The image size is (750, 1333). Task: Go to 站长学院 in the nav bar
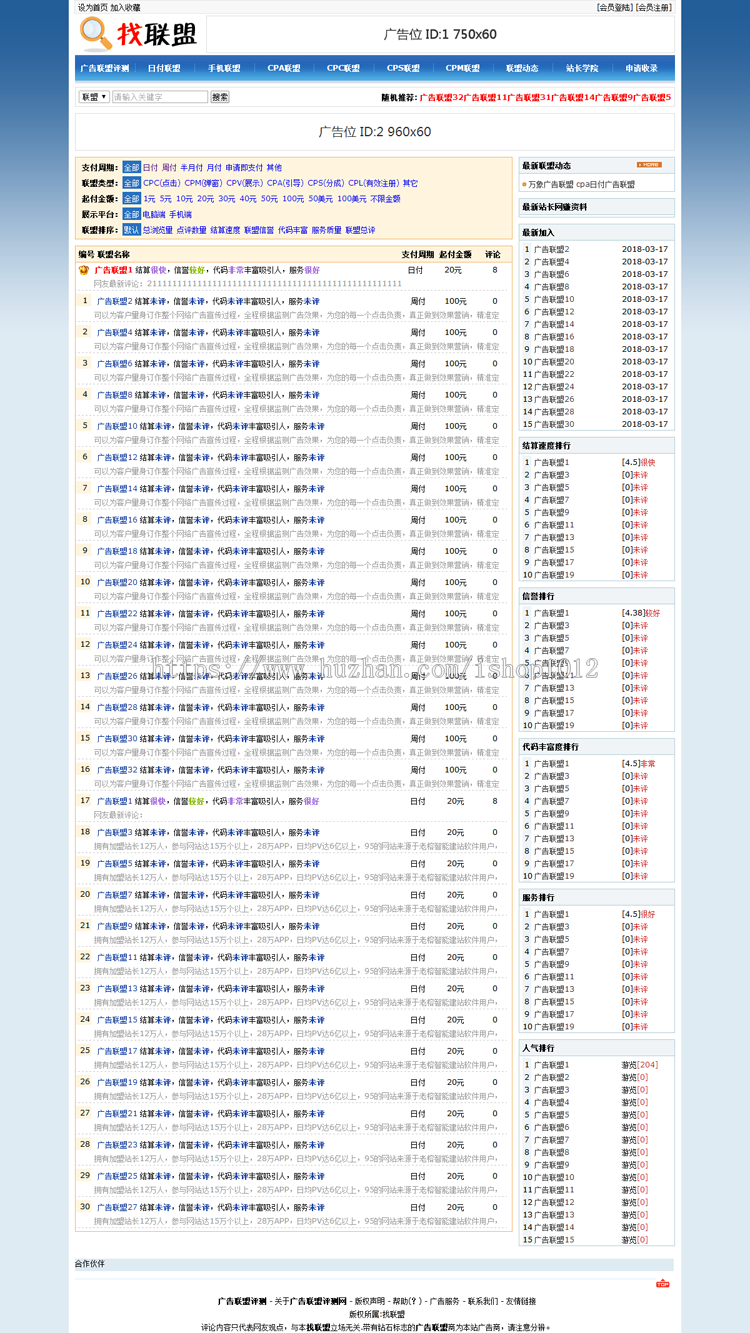[x=581, y=69]
